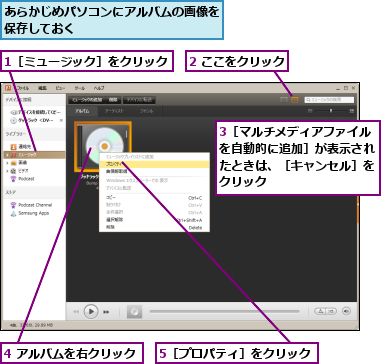The width and height of the screenshot is (381, 364).
Task: Select the album CD cover thumbnail
Action: coord(103,146)
